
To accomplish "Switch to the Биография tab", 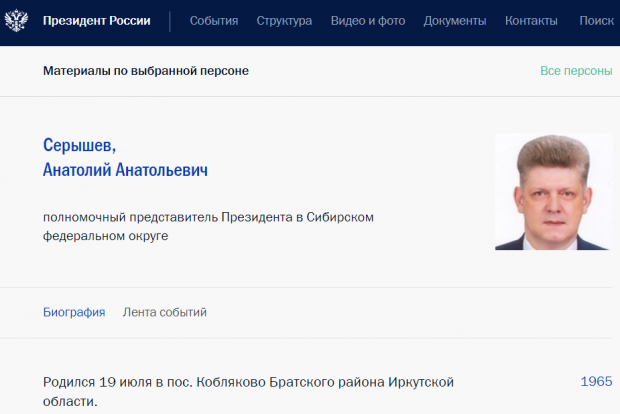I will click(74, 312).
